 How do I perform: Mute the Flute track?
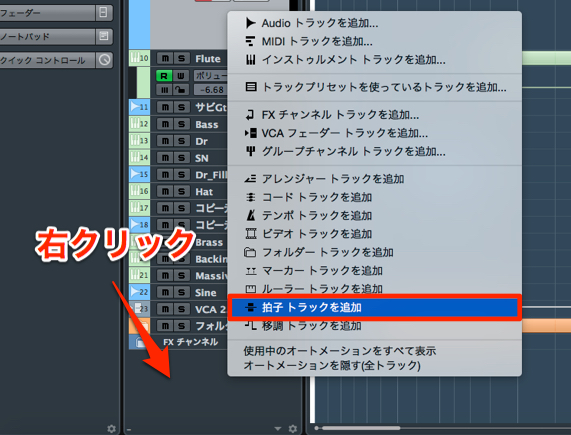pyautogui.click(x=165, y=58)
